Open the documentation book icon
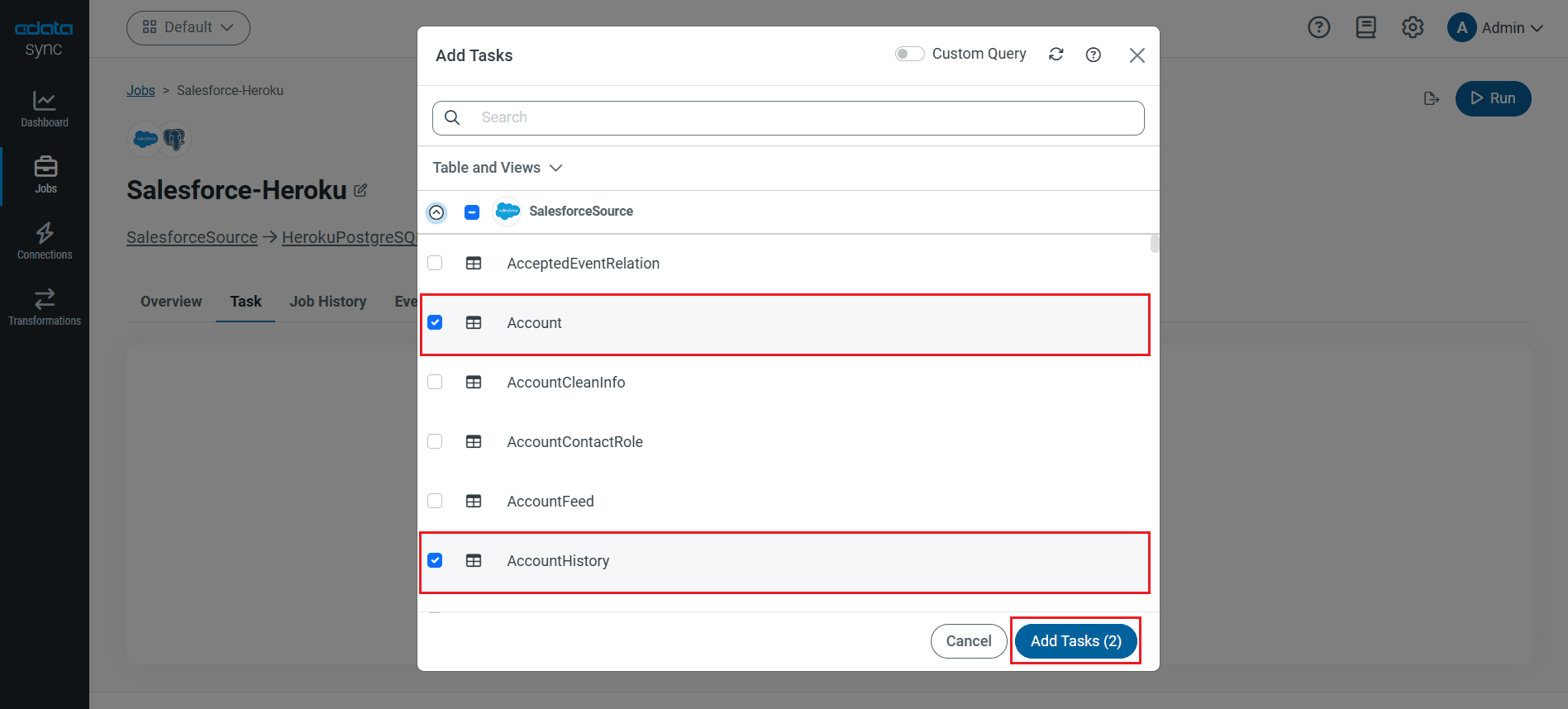The image size is (1568, 709). (1365, 27)
